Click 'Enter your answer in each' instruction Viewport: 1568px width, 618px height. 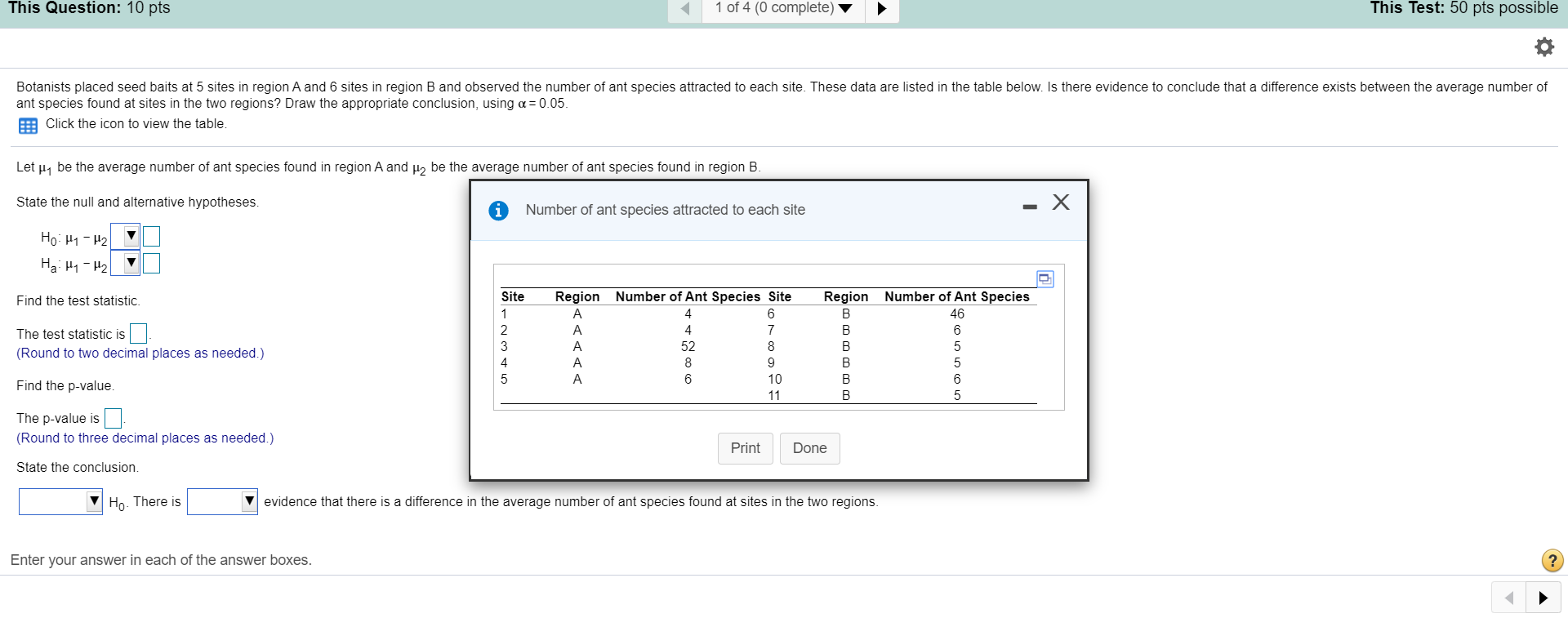click(x=161, y=560)
